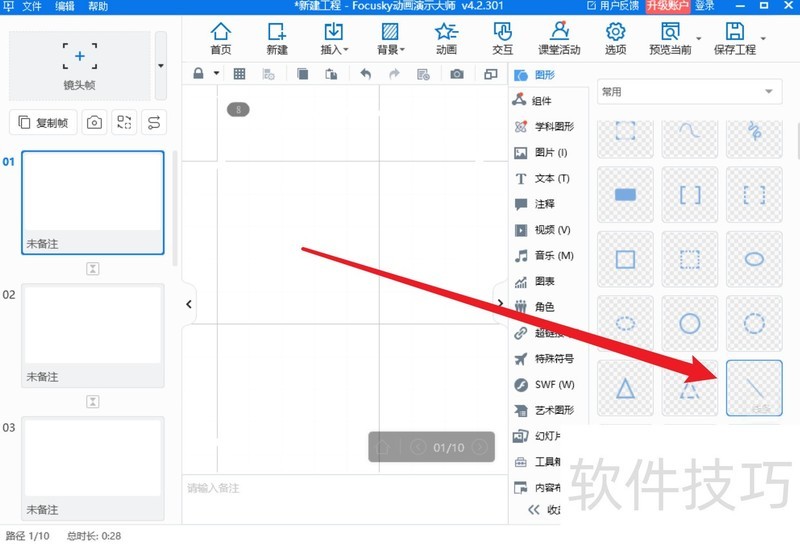The height and width of the screenshot is (544, 800).
Task: Choose the solid triangle shape
Action: (x=625, y=388)
